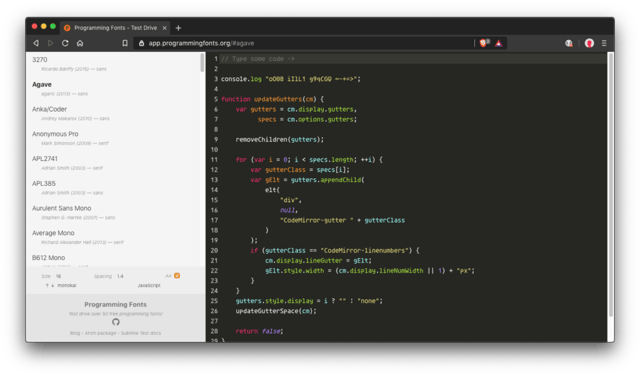This screenshot has height=376, width=640.
Task: Select the Aurulent Sans Mono font
Action: (62, 208)
